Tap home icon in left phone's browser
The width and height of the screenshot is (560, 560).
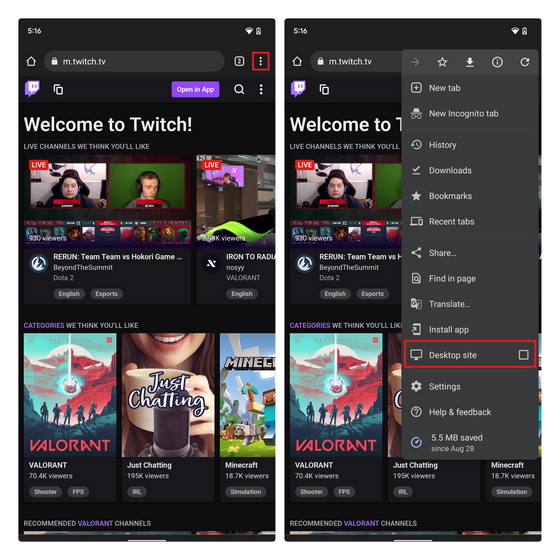(x=31, y=61)
